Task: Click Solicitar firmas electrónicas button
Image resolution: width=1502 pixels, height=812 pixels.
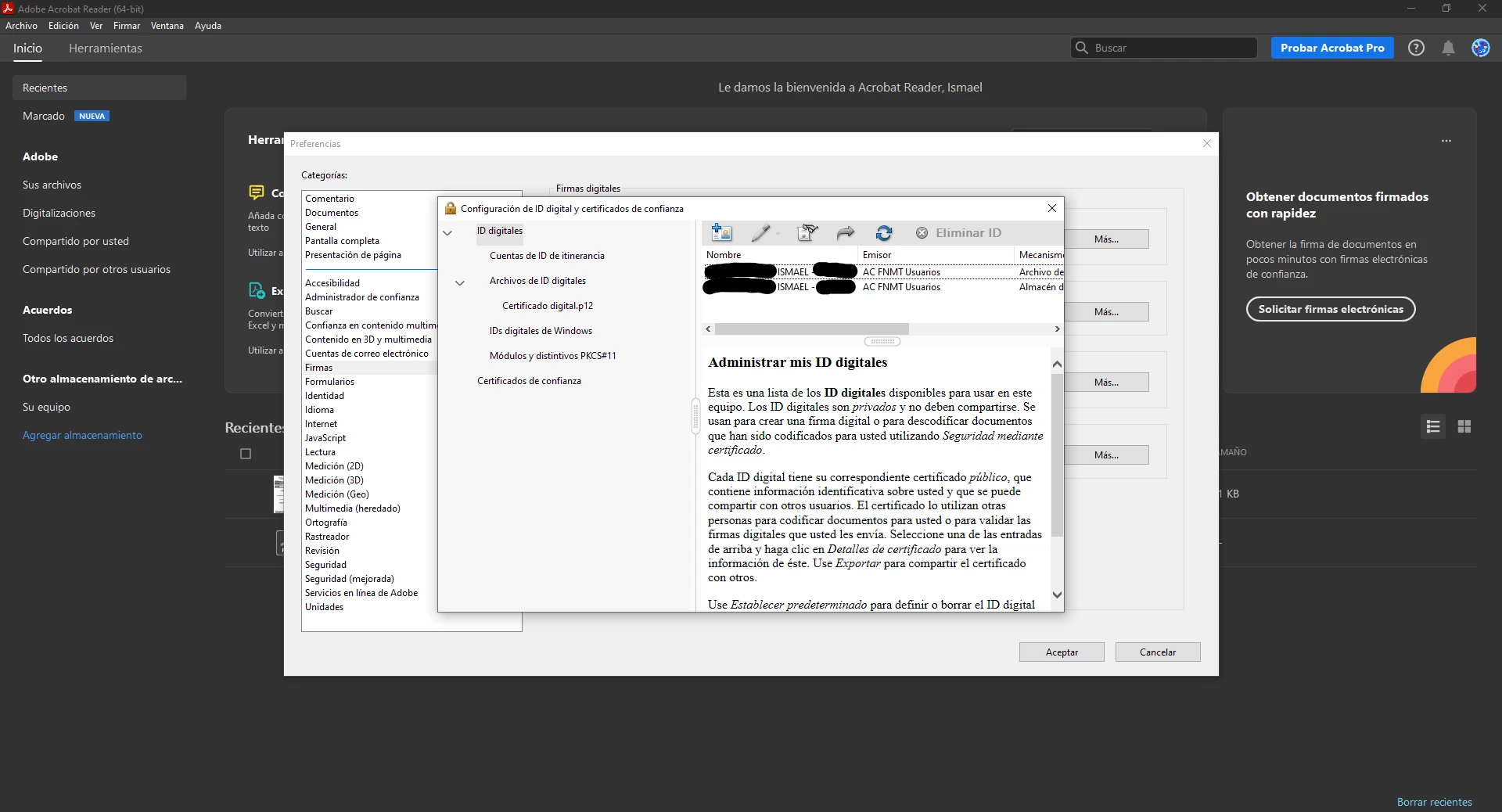Action: pyautogui.click(x=1331, y=309)
